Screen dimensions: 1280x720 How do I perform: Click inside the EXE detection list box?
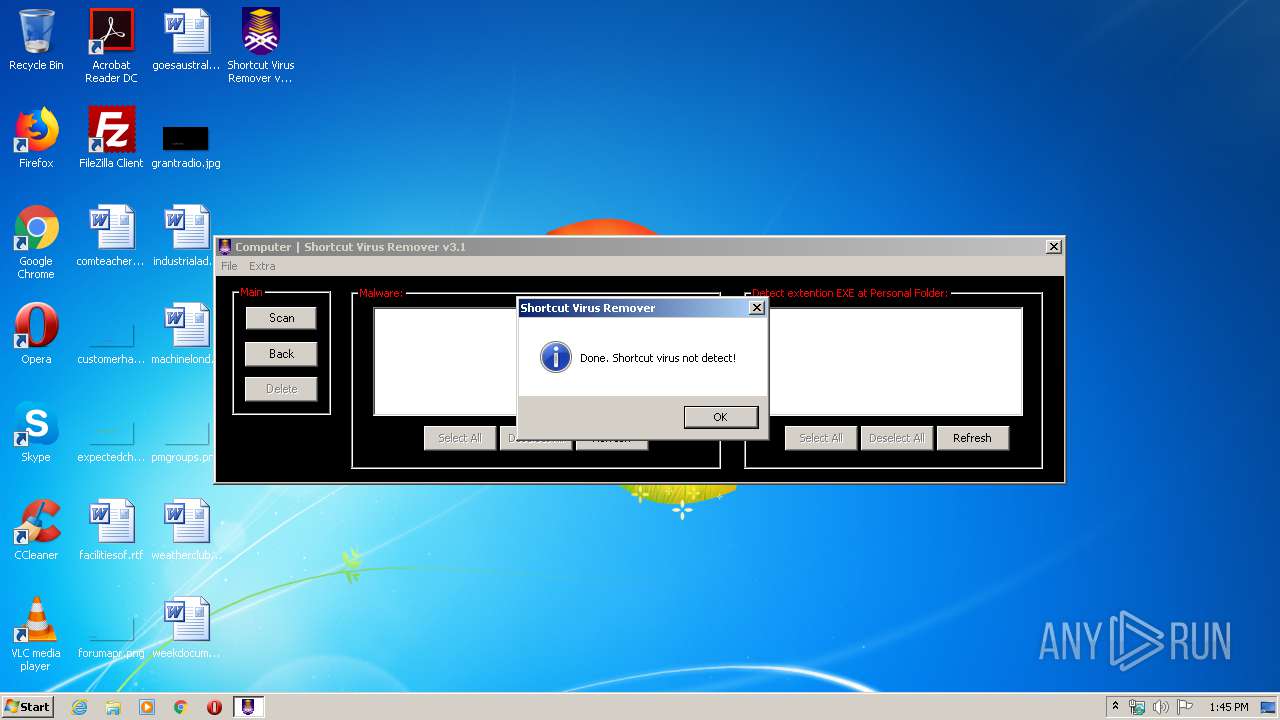point(895,361)
